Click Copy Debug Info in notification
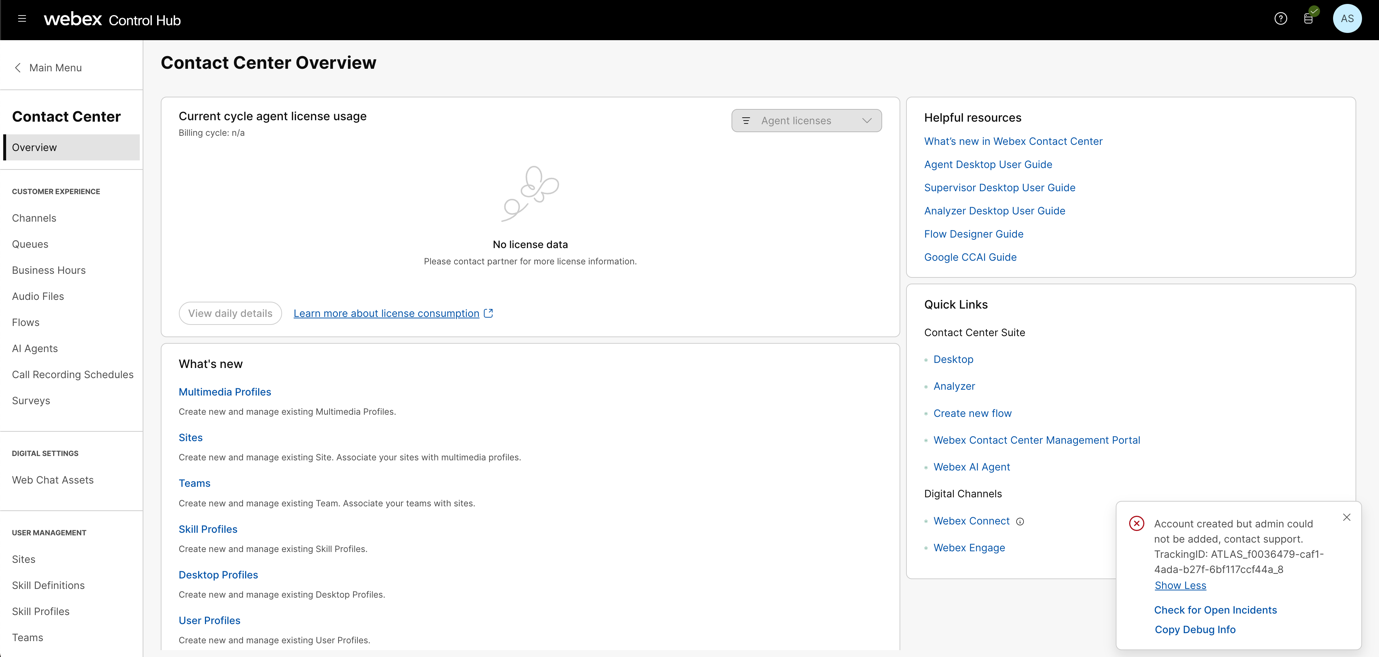Viewport: 1379px width, 657px height. click(1195, 630)
